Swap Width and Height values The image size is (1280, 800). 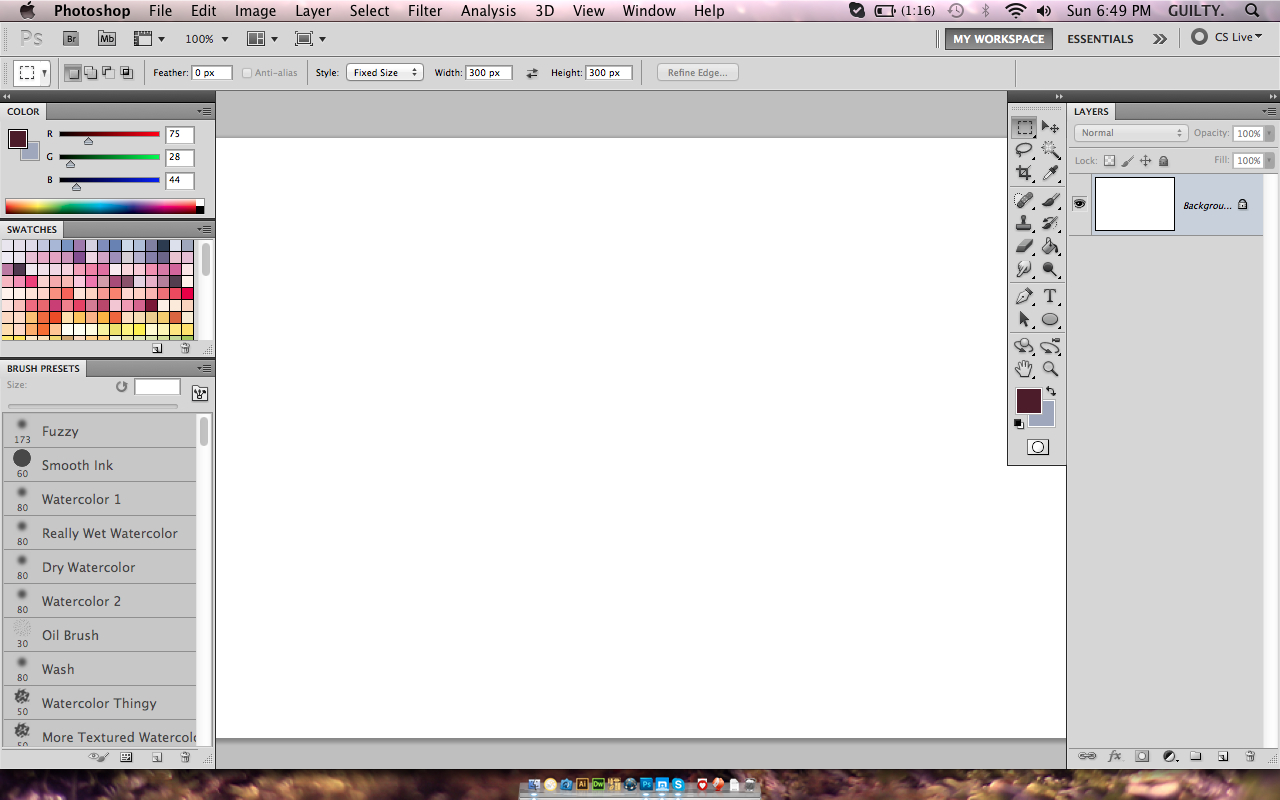532,73
